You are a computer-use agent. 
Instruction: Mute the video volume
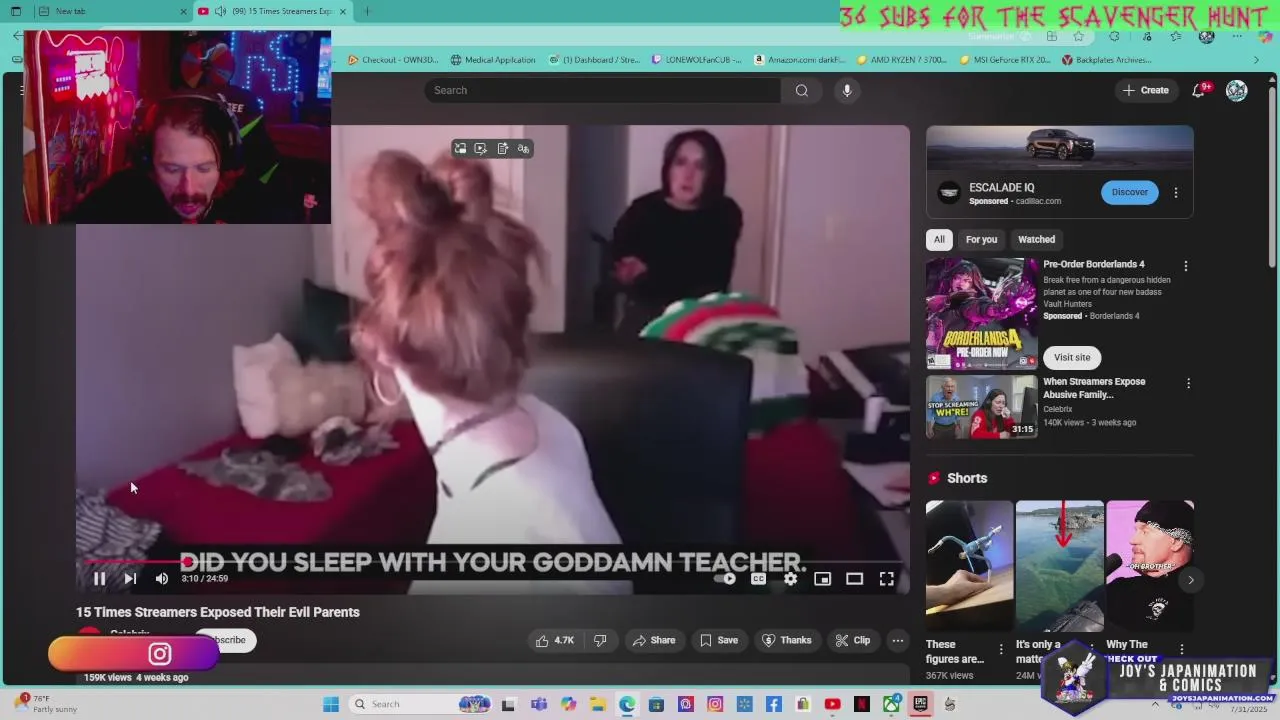pos(161,578)
